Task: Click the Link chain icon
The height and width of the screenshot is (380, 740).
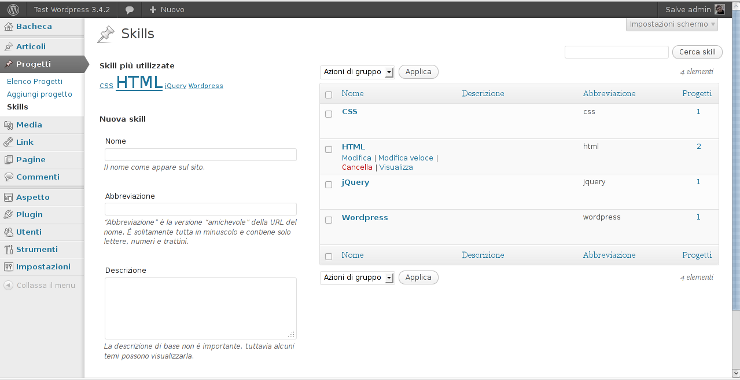Action: pos(8,142)
